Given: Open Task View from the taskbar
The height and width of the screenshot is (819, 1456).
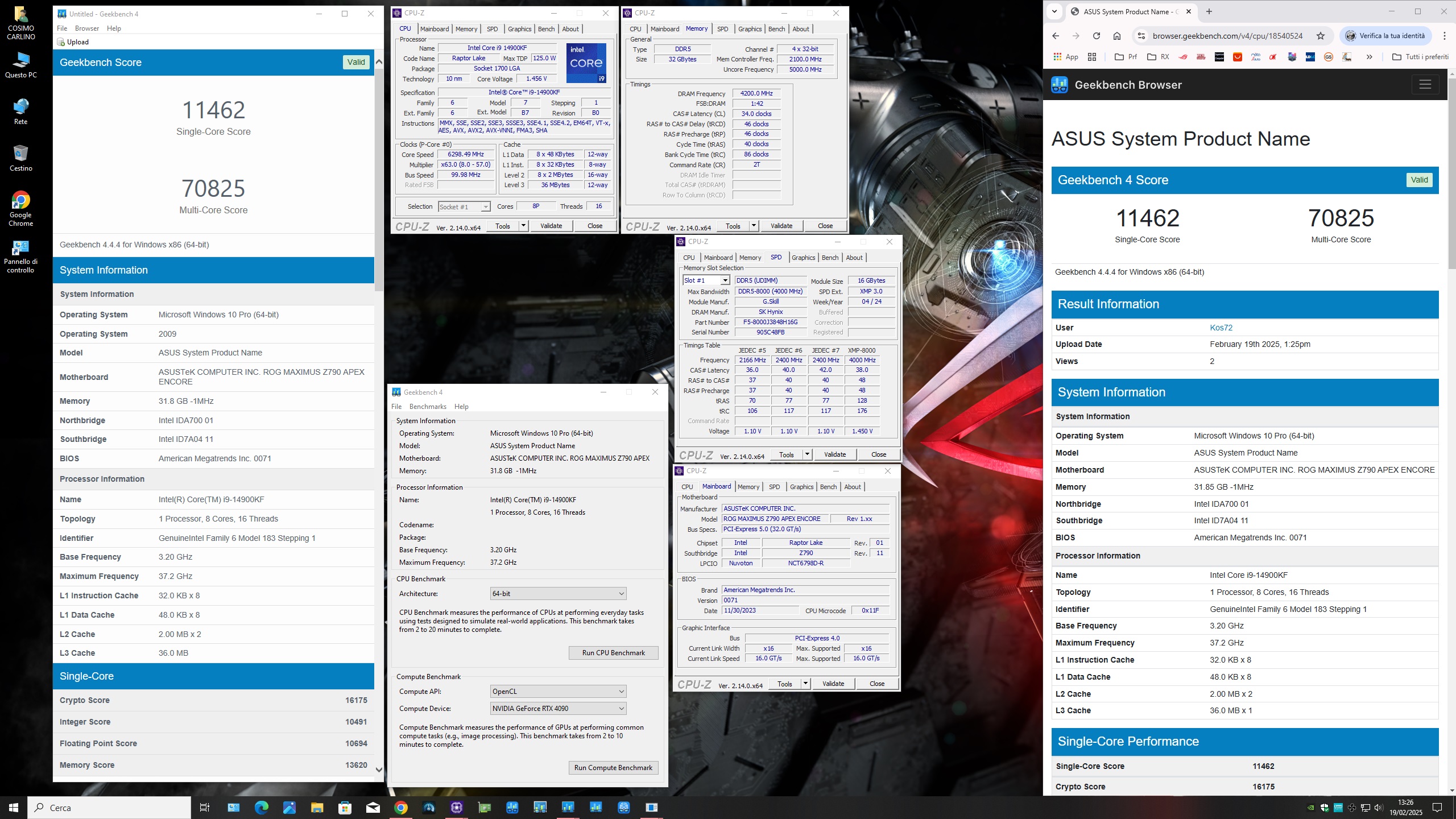Looking at the screenshot, I should [x=205, y=808].
